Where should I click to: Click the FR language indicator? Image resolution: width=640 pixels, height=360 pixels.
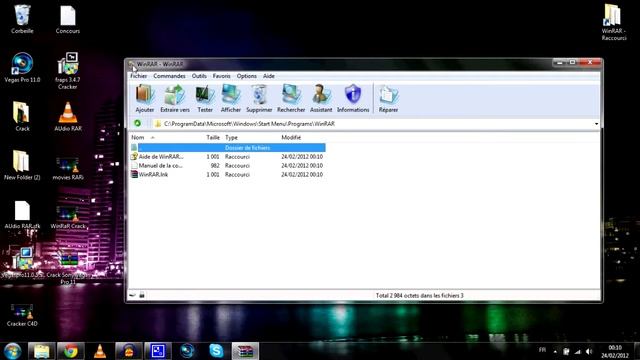(542, 350)
